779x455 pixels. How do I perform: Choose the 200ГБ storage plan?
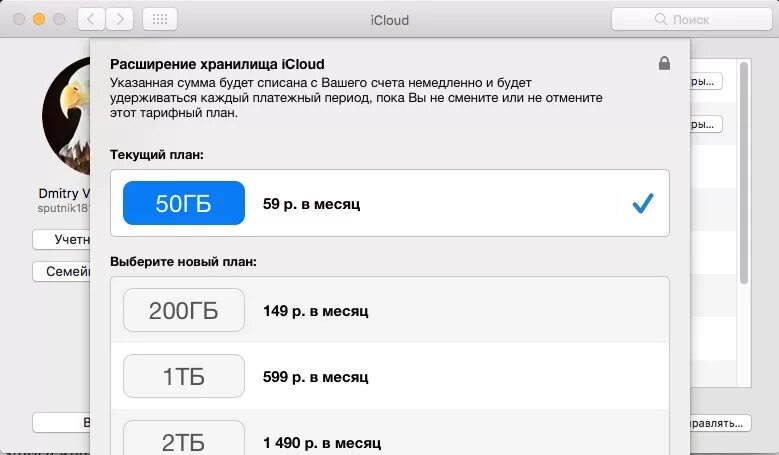click(x=184, y=310)
